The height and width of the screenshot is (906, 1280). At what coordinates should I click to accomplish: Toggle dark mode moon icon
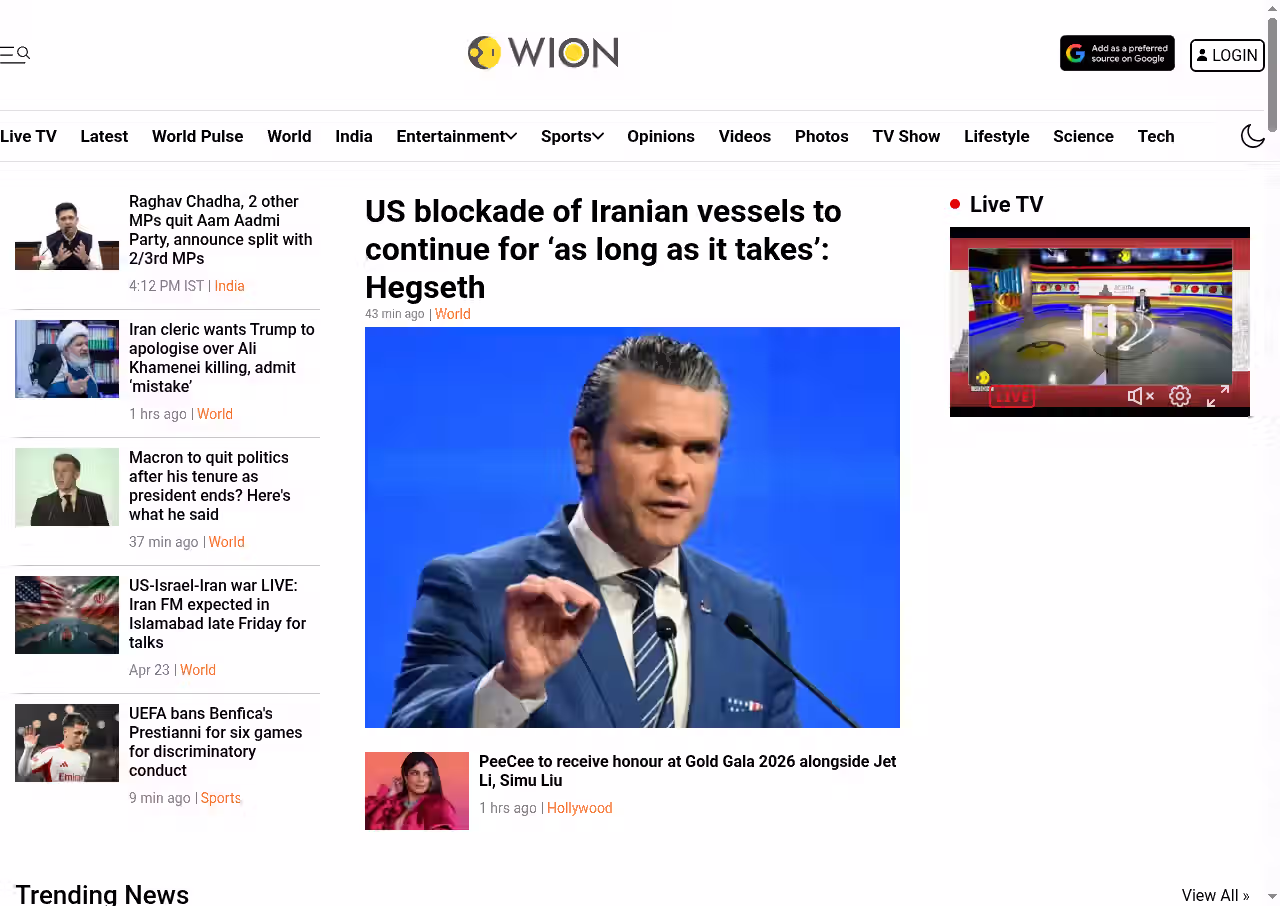tap(1253, 136)
